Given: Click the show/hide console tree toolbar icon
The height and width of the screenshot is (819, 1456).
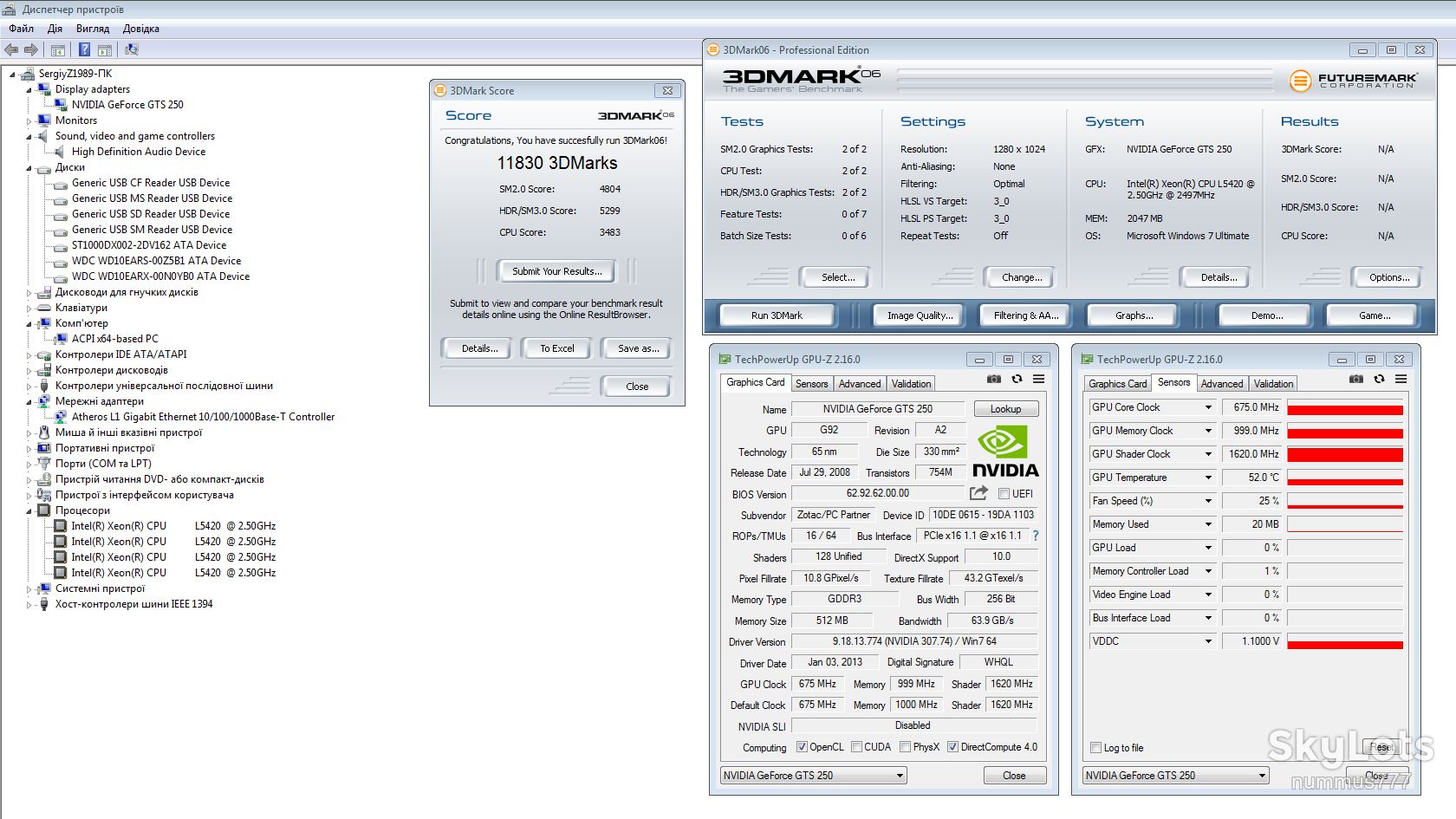Looking at the screenshot, I should (58, 50).
